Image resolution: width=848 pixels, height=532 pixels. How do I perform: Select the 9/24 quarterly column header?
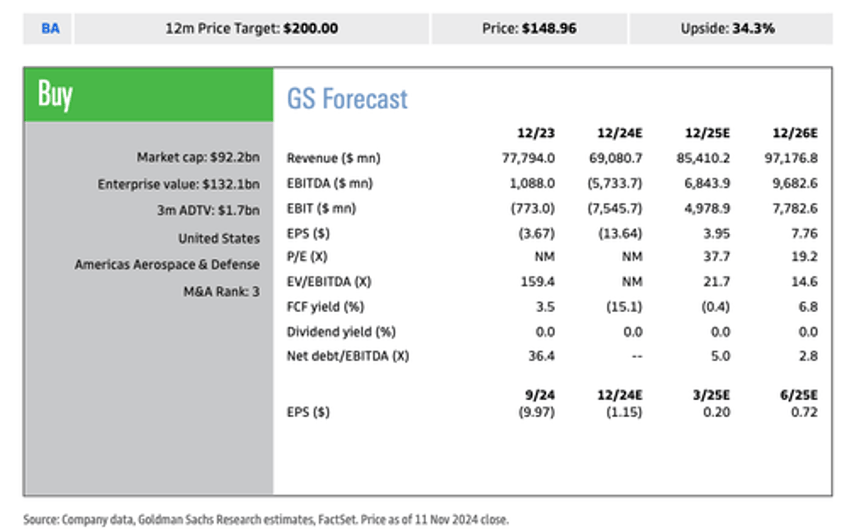540,395
